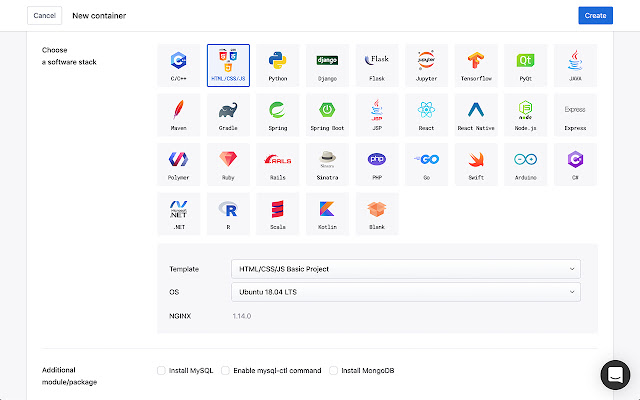Select the React Native stack
This screenshot has width=640, height=400.
[476, 115]
